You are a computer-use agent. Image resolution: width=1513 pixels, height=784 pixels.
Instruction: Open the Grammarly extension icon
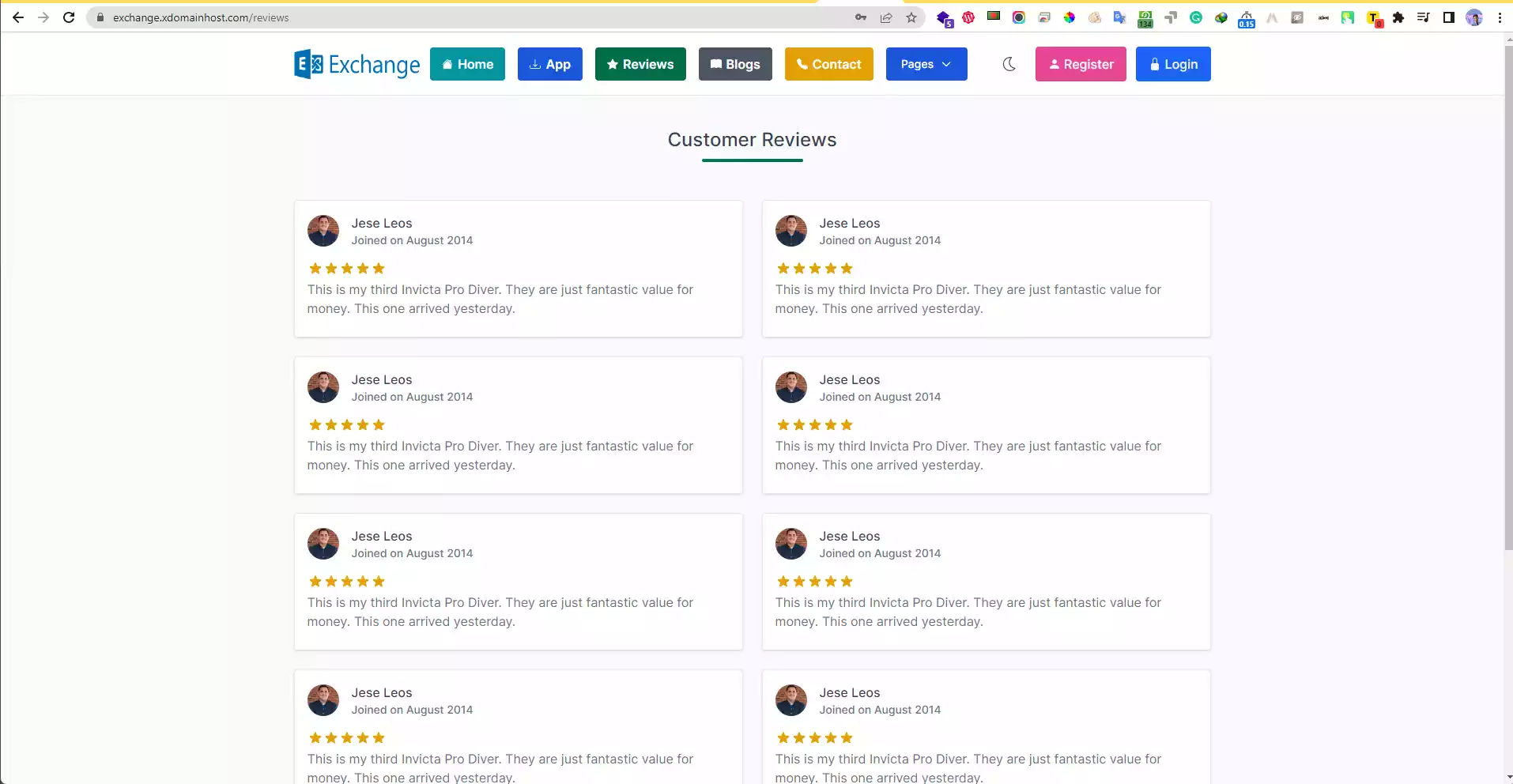[1196, 17]
